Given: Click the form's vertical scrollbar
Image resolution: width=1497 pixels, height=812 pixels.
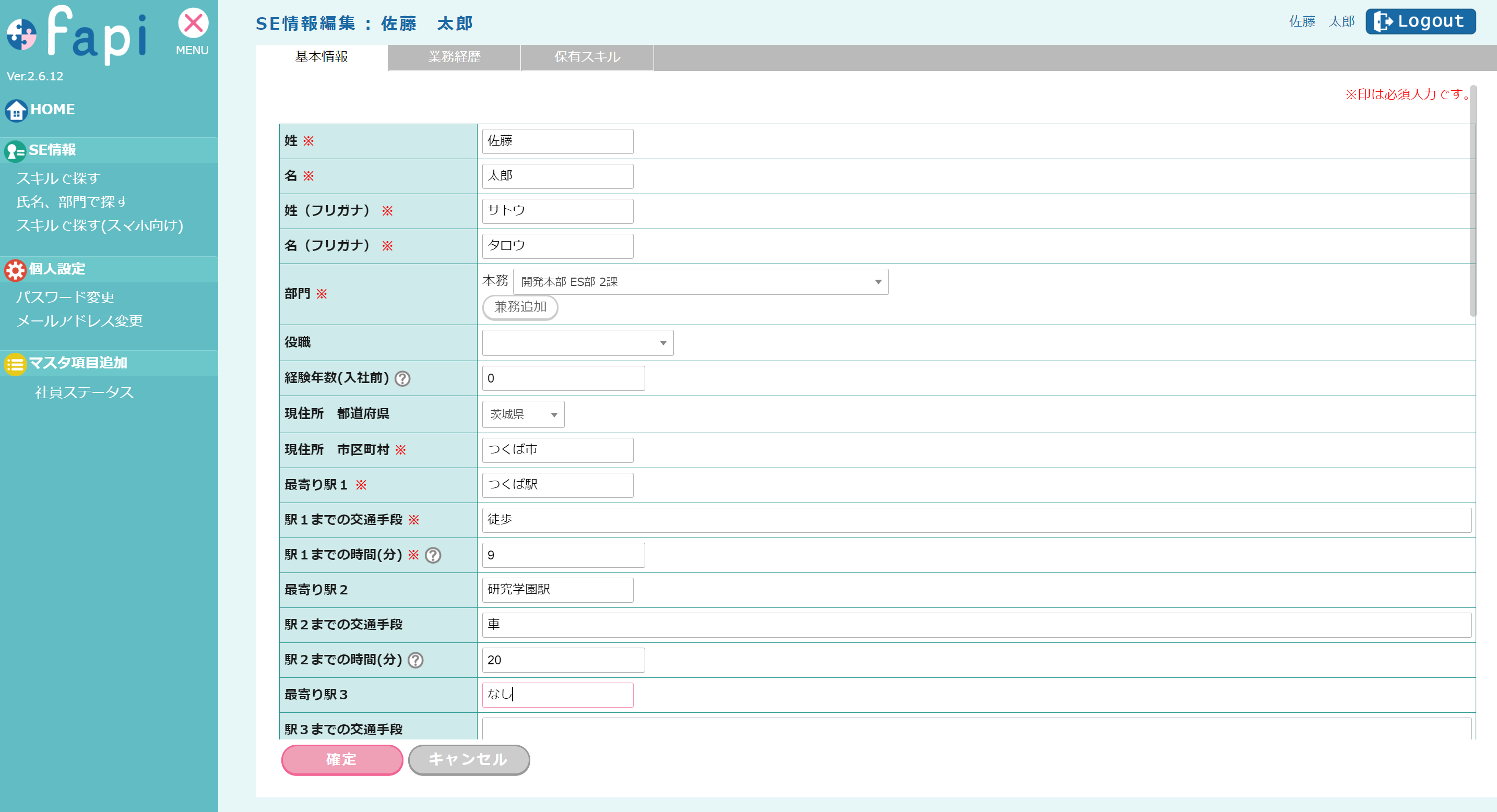Looking at the screenshot, I should click(x=1472, y=200).
